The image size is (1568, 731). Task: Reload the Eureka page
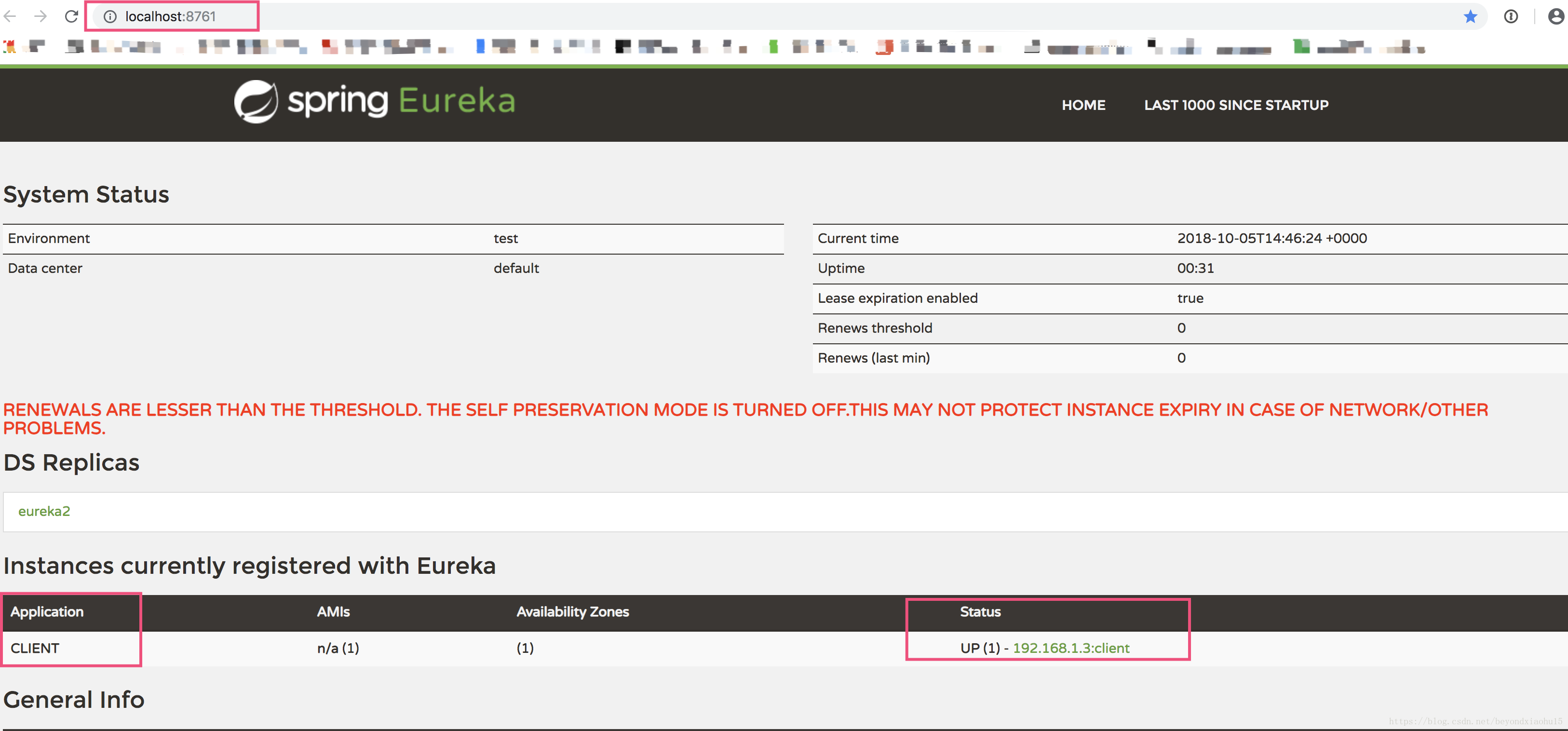(x=72, y=16)
